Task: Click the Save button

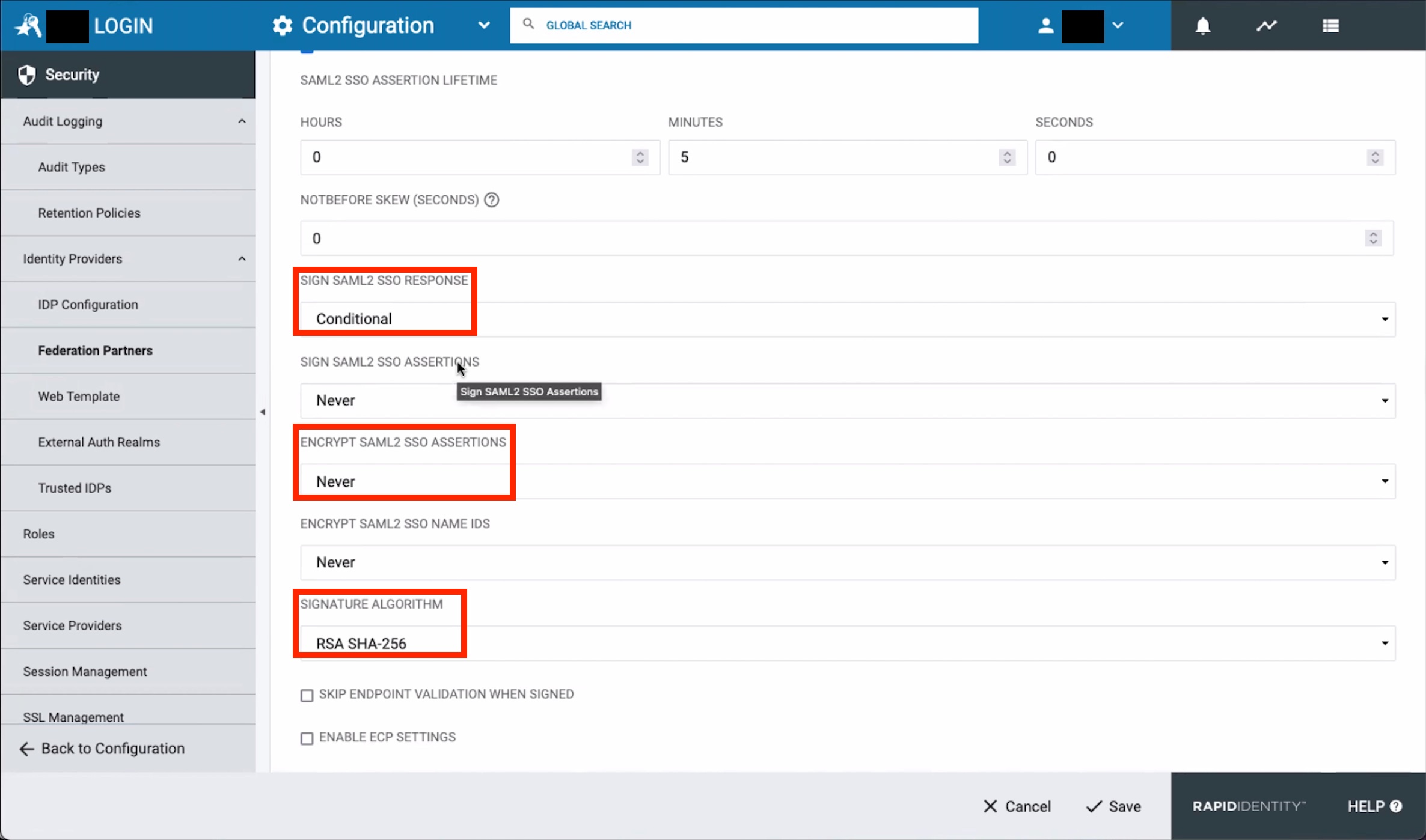Action: (1113, 806)
